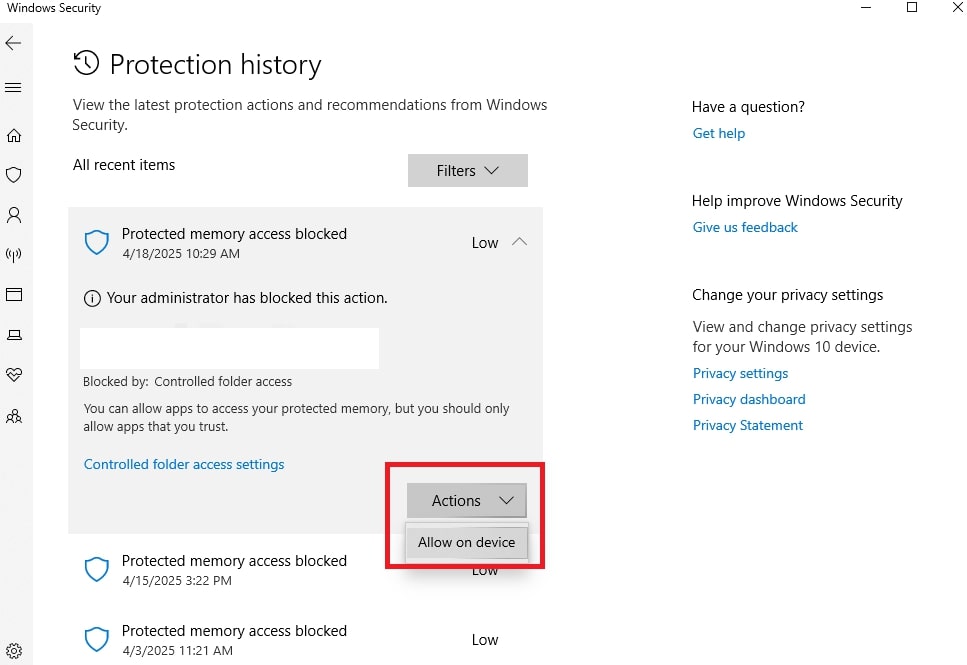The width and height of the screenshot is (967, 665).
Task: Open Firewall & network protection icon
Action: click(x=14, y=255)
